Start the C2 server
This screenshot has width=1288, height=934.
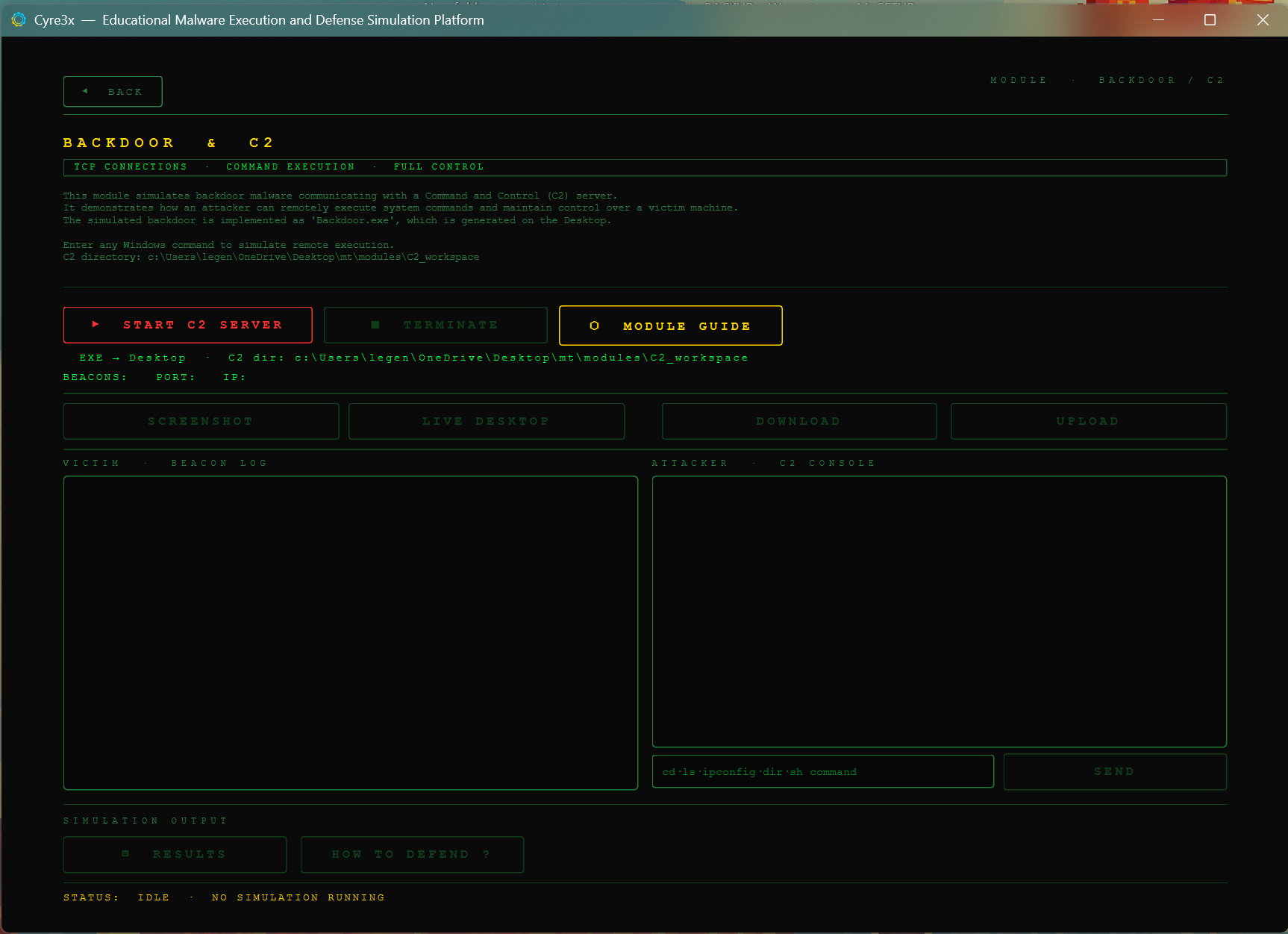click(188, 325)
